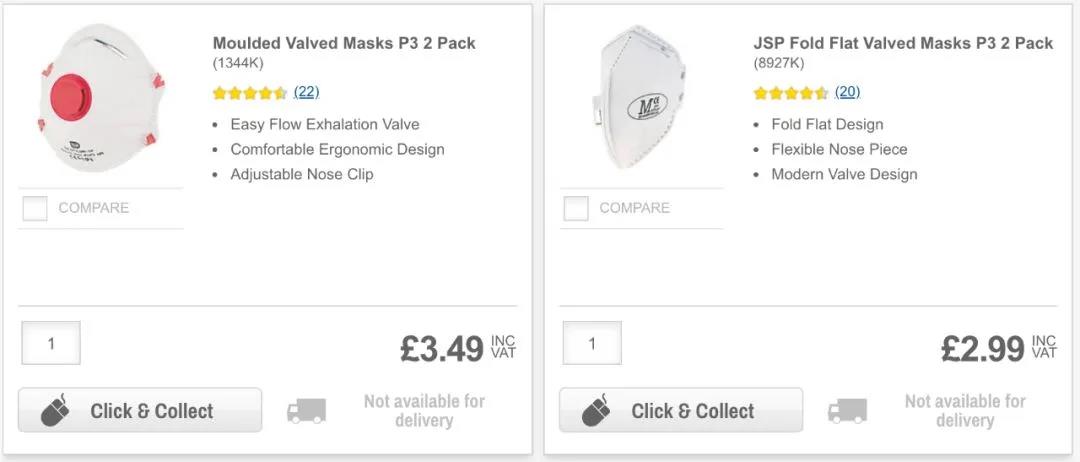Click the mouse icon on Moulded Masks Click & Collect
The height and width of the screenshot is (462, 1080).
coord(56,411)
